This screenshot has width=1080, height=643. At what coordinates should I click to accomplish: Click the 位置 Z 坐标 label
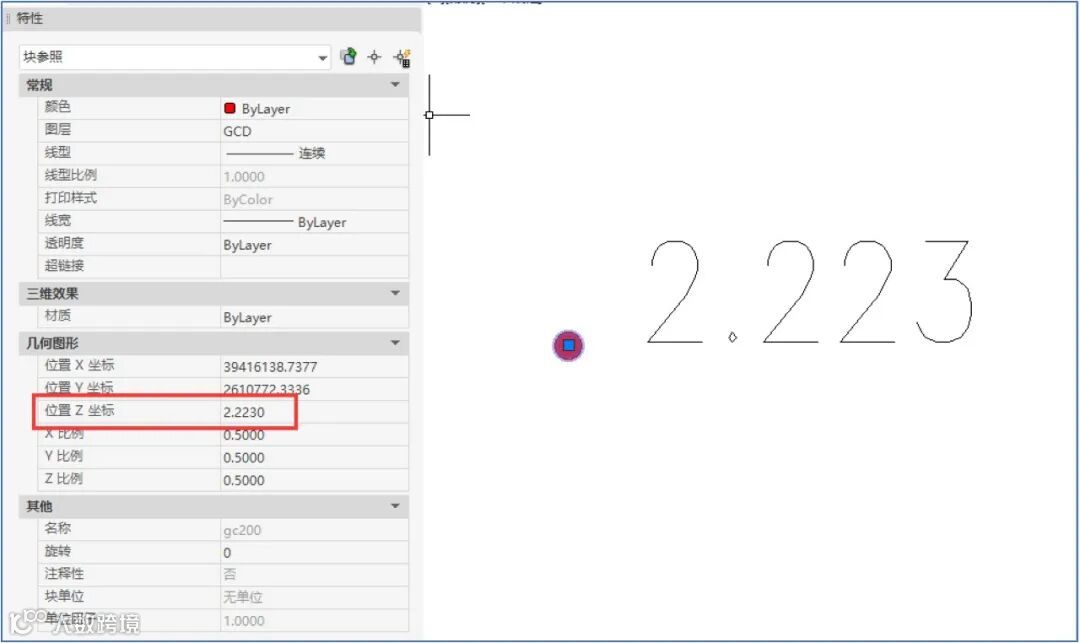point(79,410)
